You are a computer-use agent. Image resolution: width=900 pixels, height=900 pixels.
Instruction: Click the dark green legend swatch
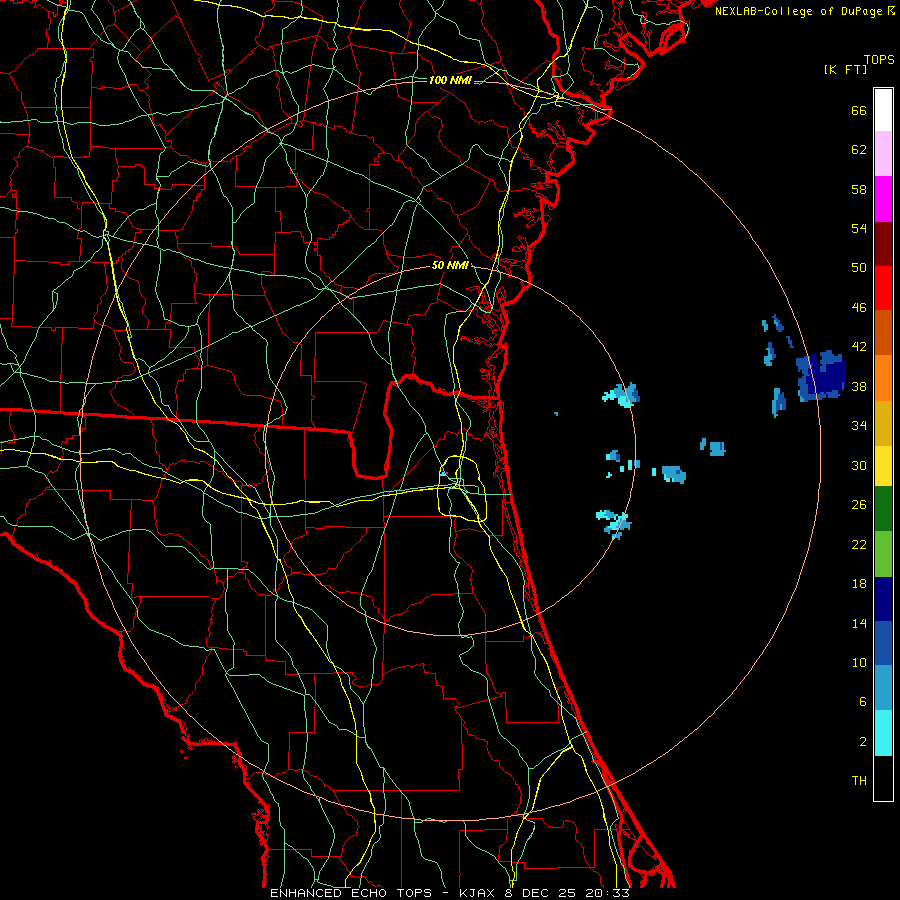tap(883, 508)
